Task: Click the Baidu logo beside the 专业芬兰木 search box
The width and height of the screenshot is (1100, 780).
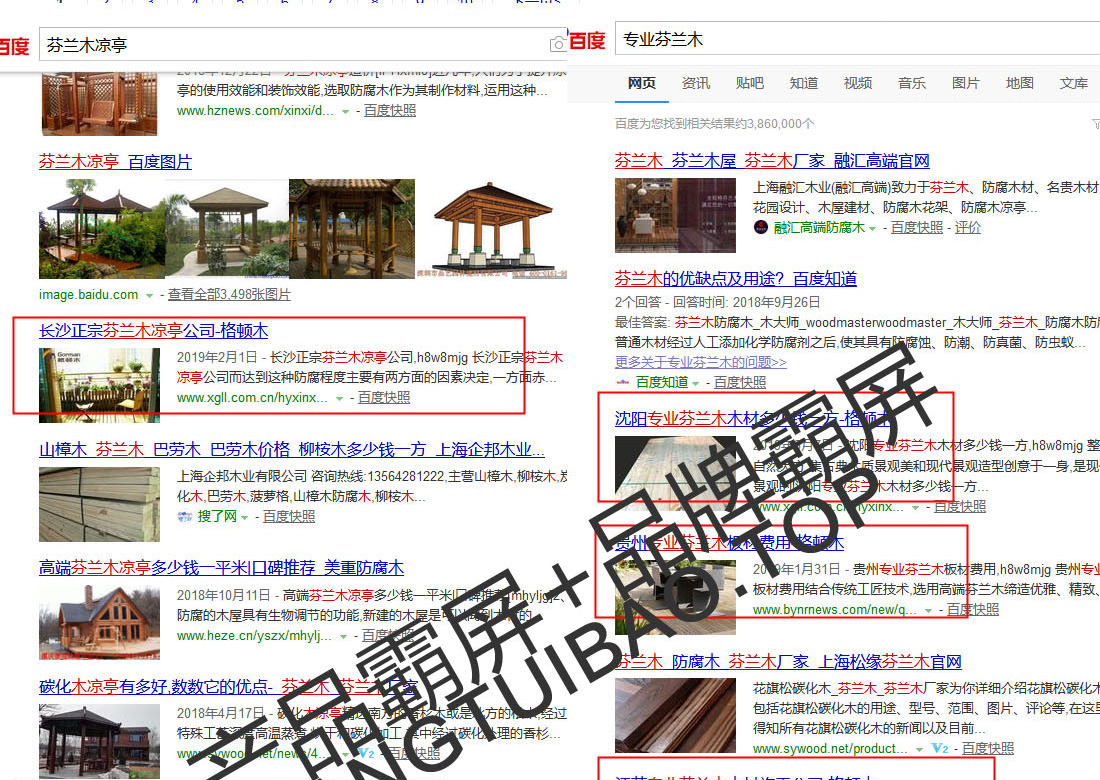Action: [x=586, y=41]
